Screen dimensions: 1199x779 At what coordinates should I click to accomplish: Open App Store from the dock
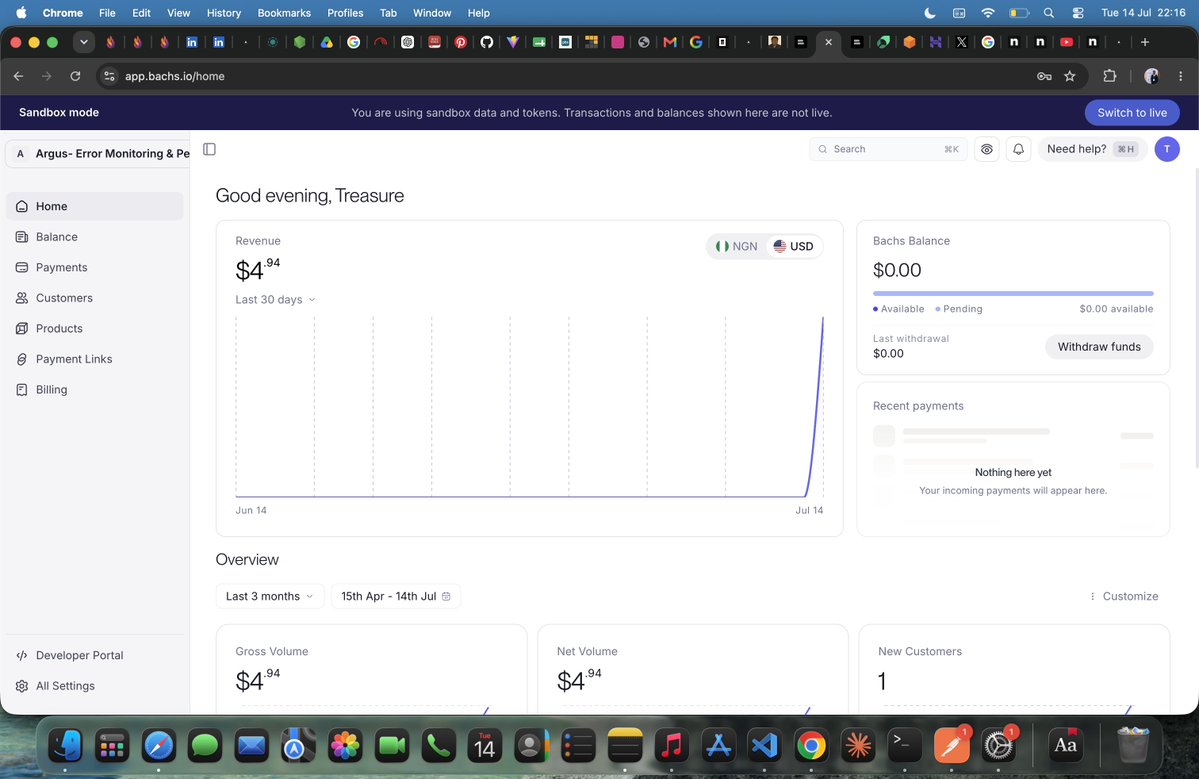coord(718,746)
